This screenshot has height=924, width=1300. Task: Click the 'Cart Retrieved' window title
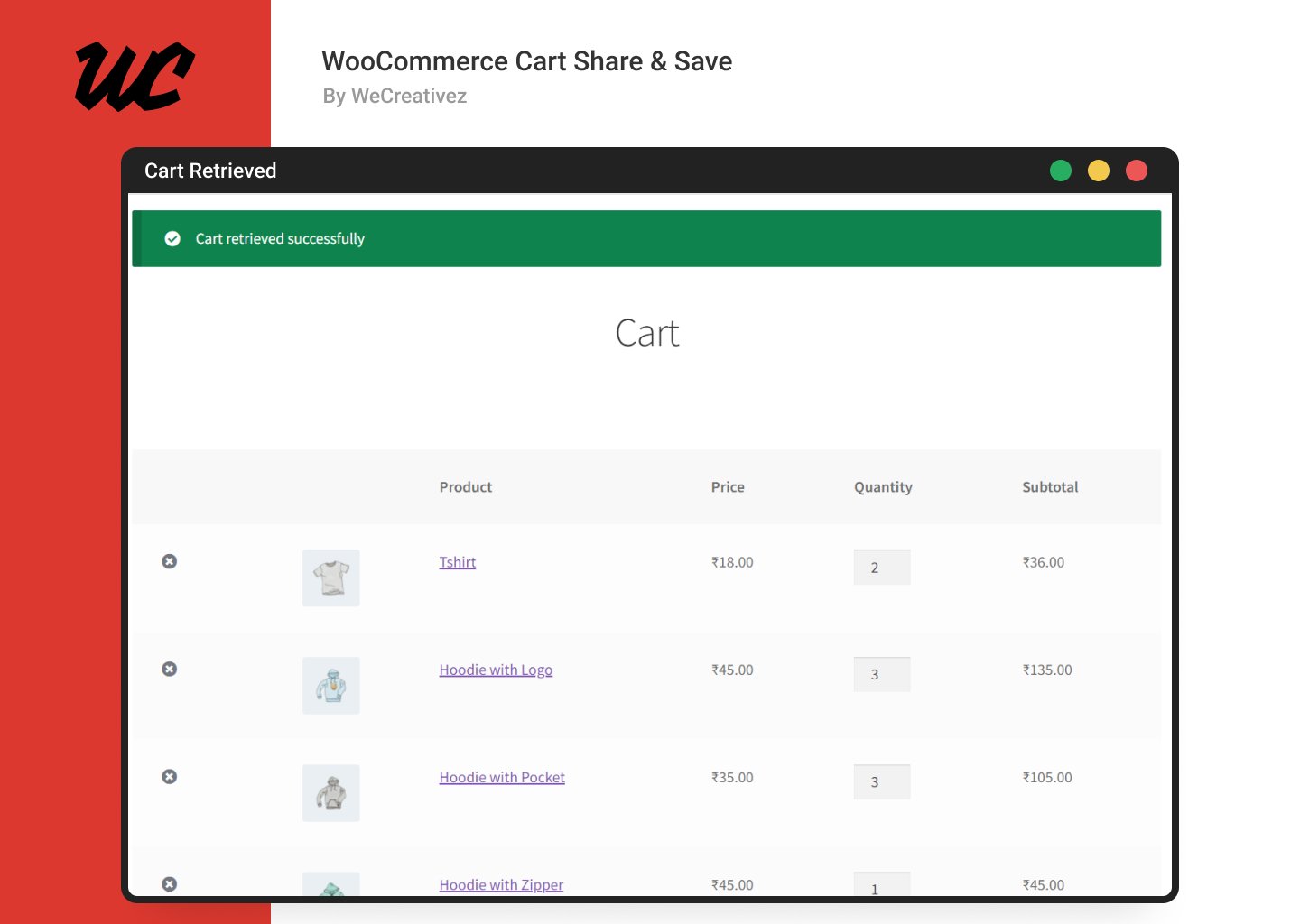click(x=210, y=171)
